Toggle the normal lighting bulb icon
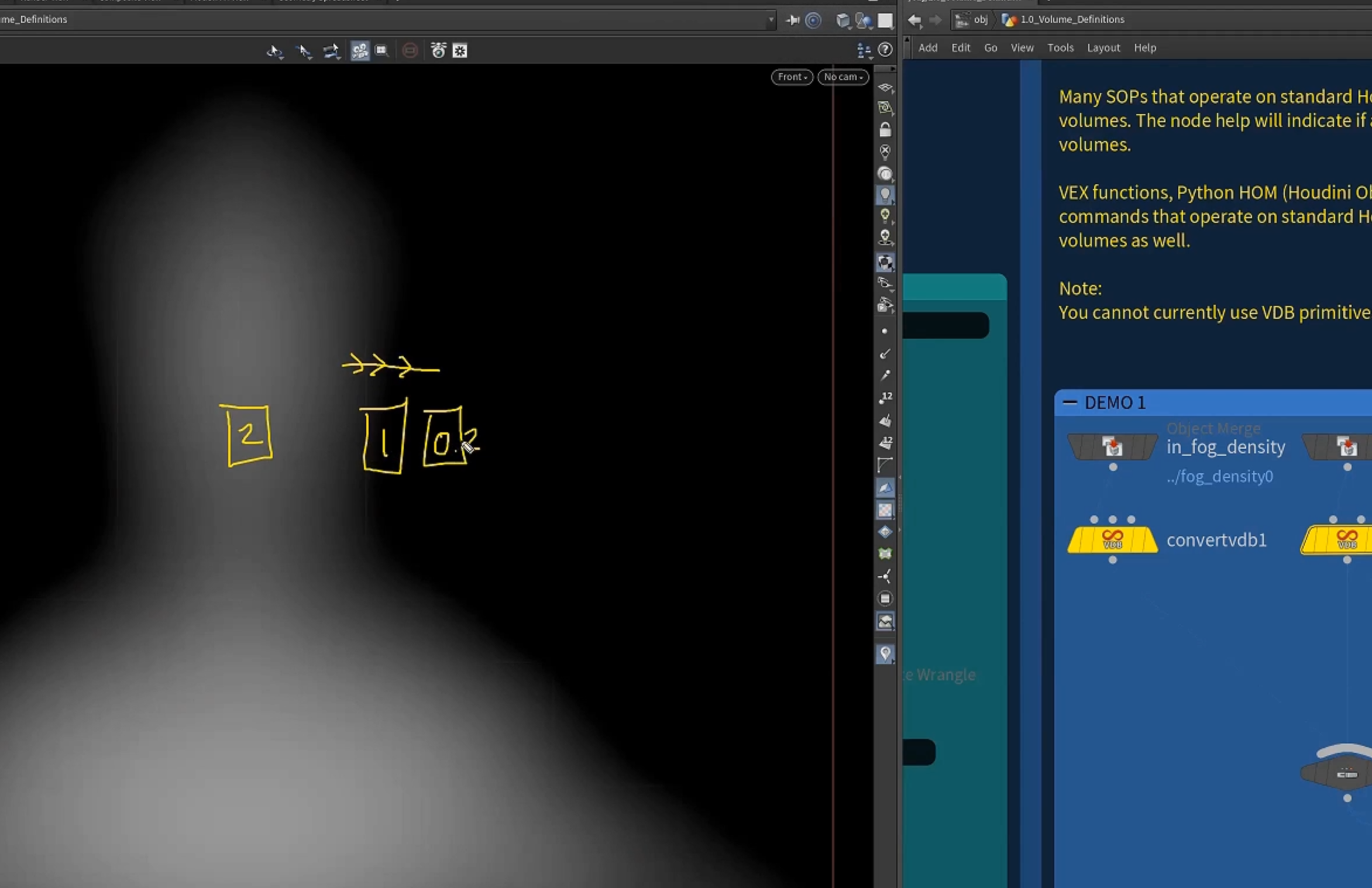 pos(885,195)
